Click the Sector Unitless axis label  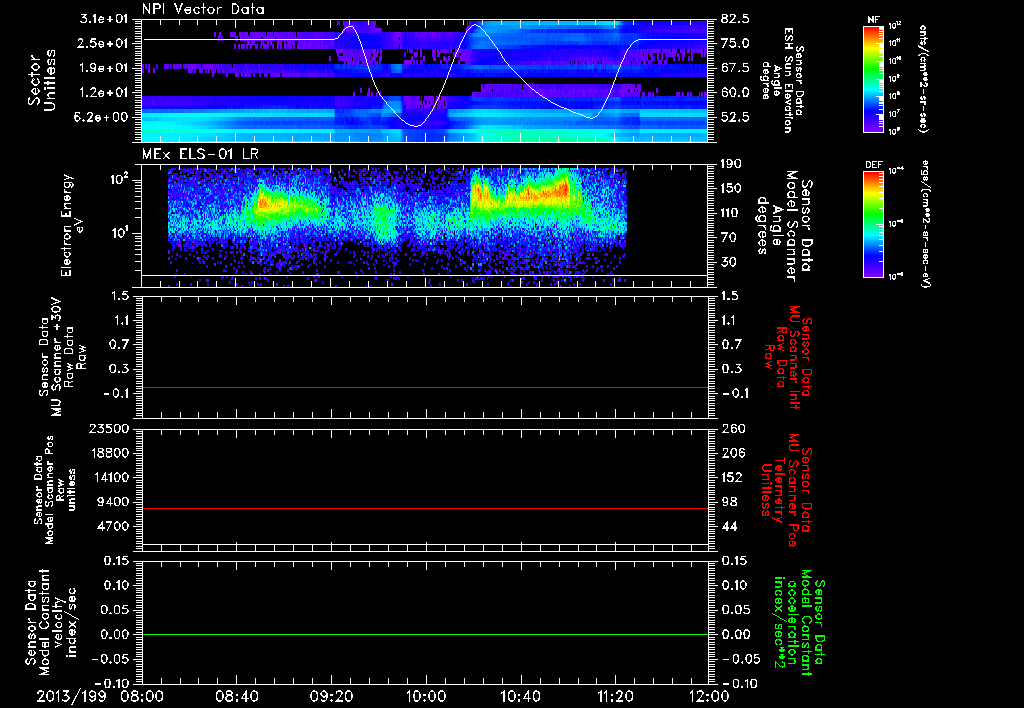(40, 79)
